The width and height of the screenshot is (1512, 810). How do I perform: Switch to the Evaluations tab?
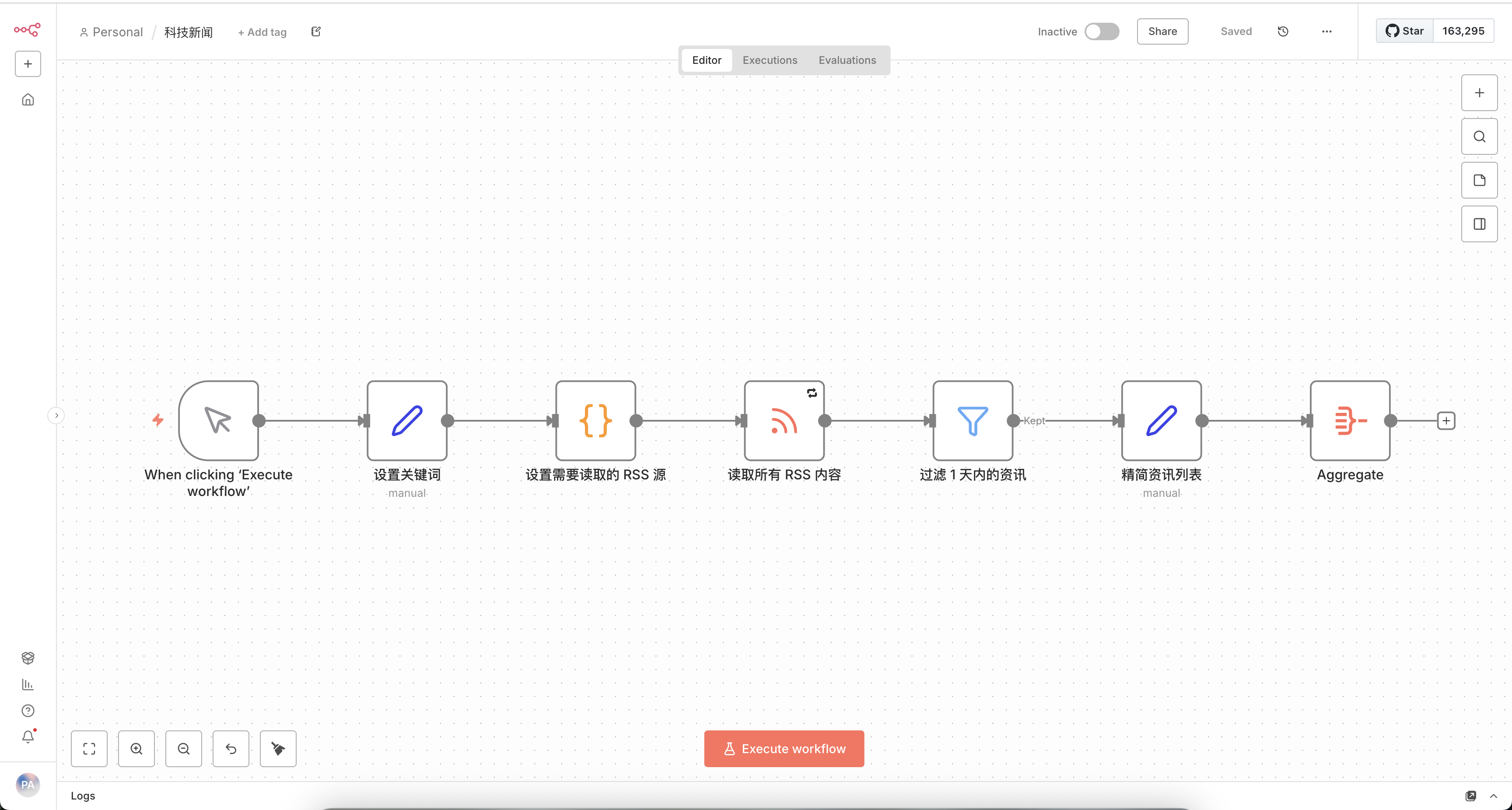(847, 60)
